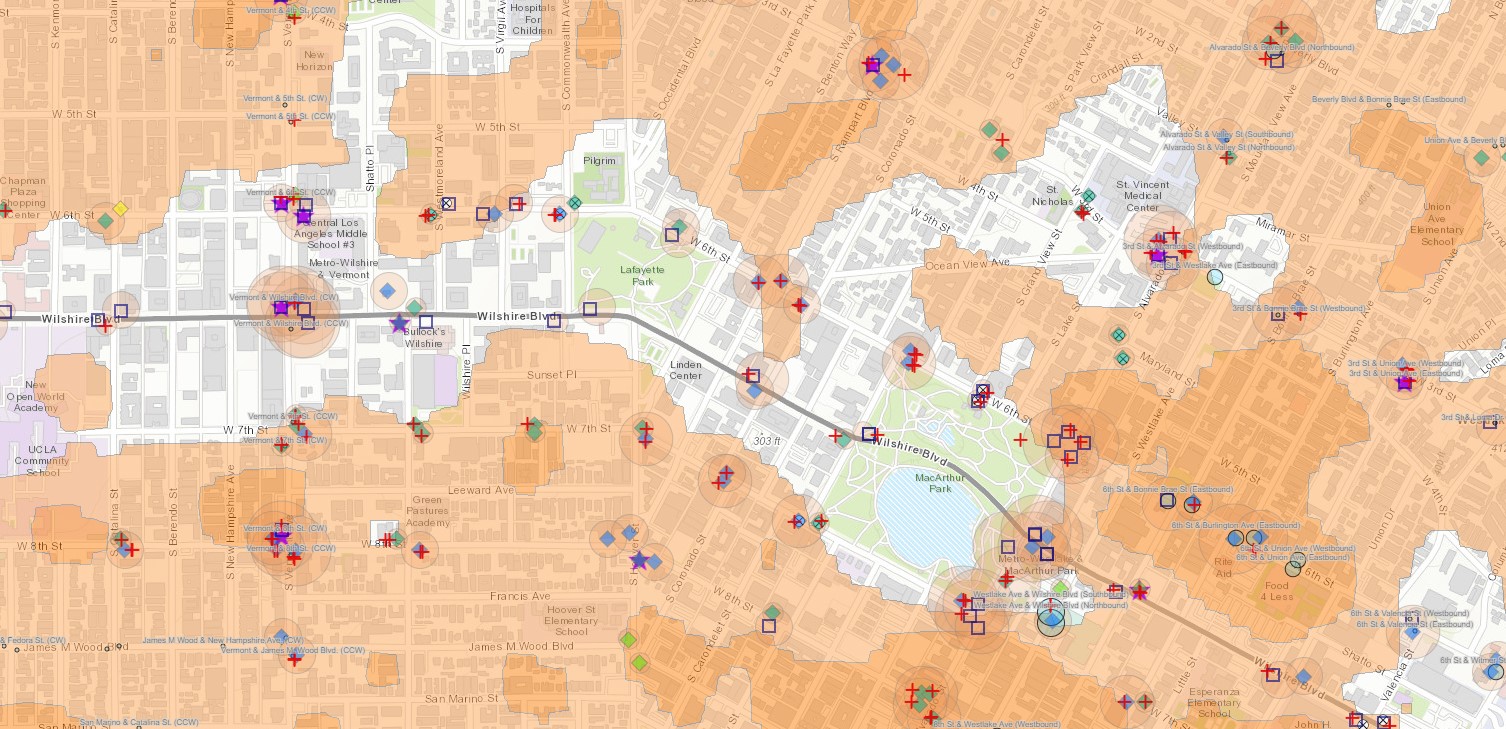Click Hoover St Elementary School label
This screenshot has width=1506, height=729.
[571, 620]
